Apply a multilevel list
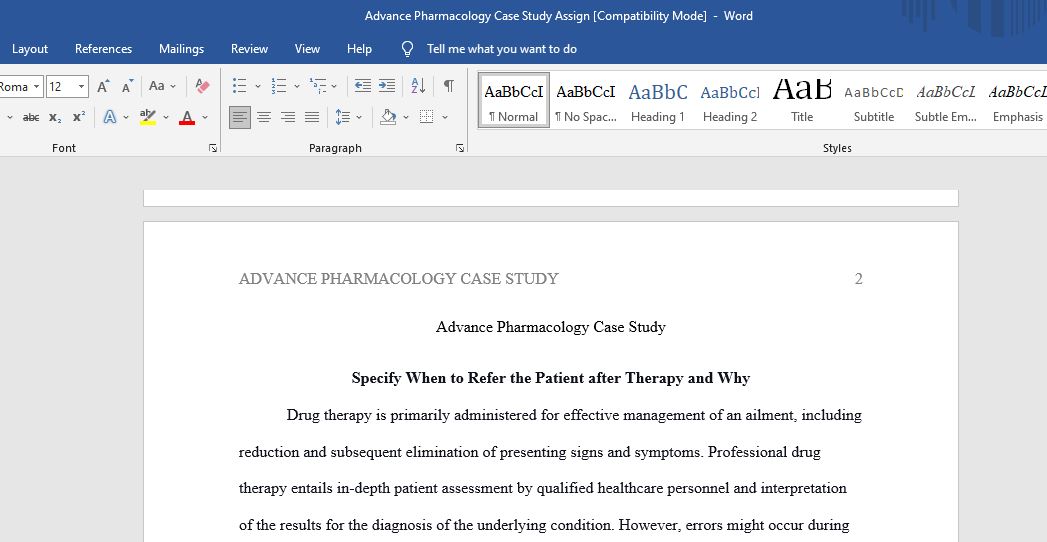 (318, 86)
